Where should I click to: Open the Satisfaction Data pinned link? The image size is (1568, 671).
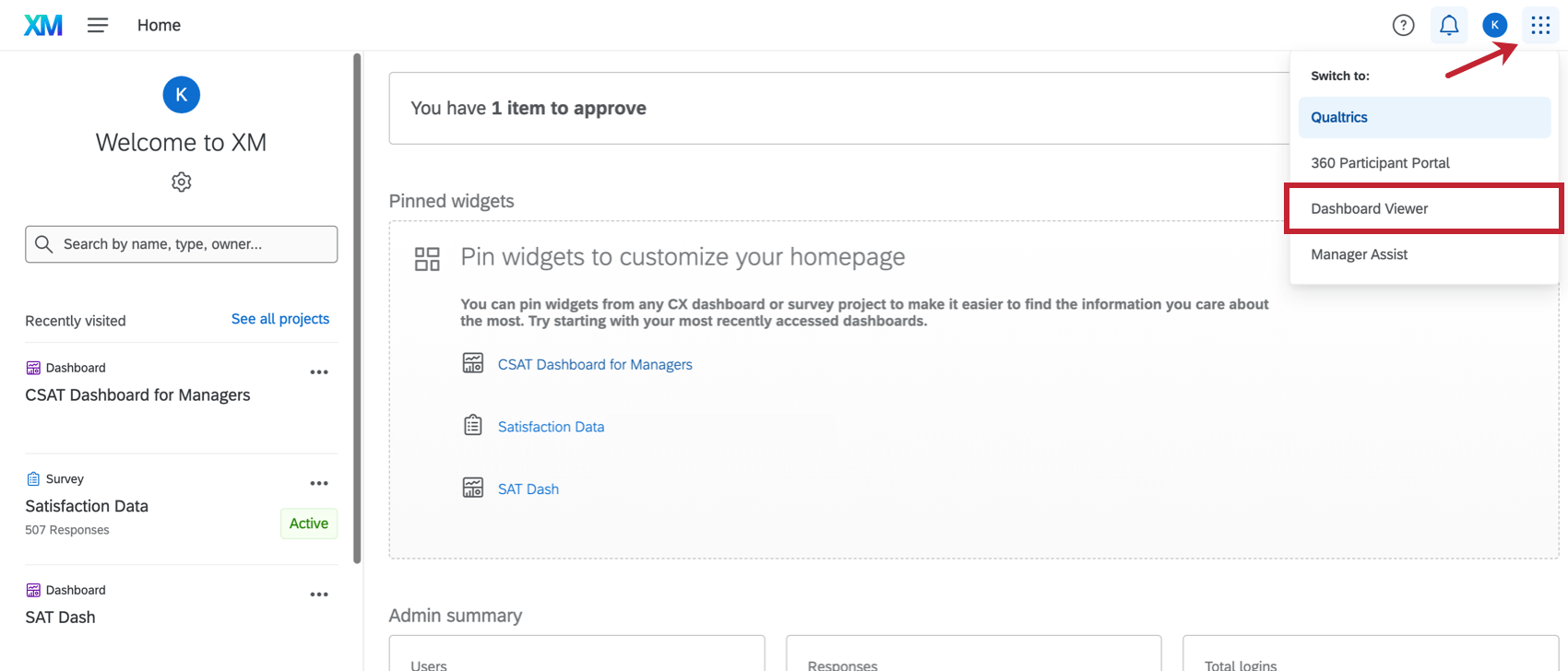(551, 427)
